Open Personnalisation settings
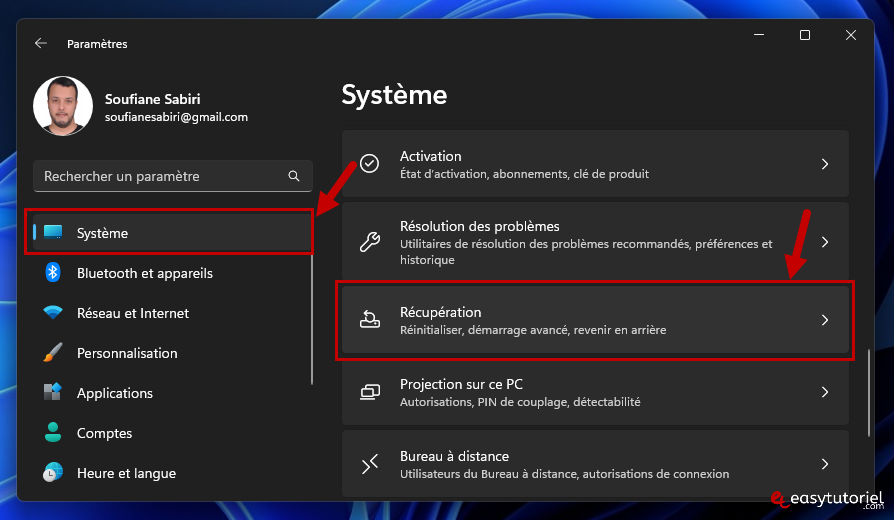 click(x=172, y=353)
